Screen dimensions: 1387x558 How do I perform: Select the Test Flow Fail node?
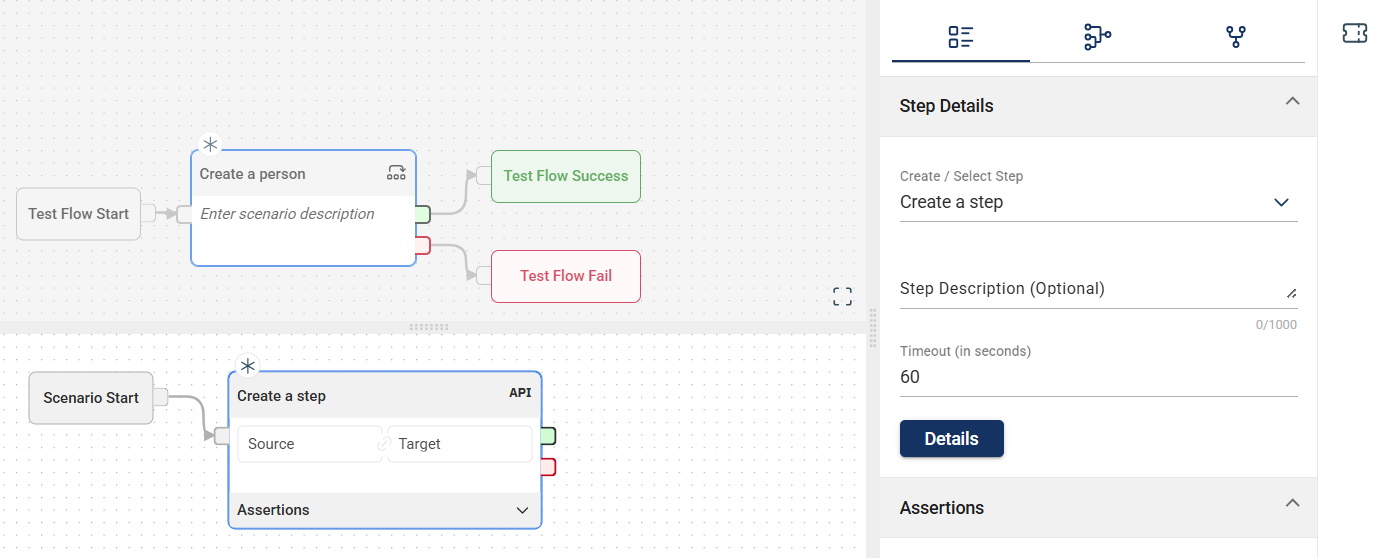click(x=565, y=276)
